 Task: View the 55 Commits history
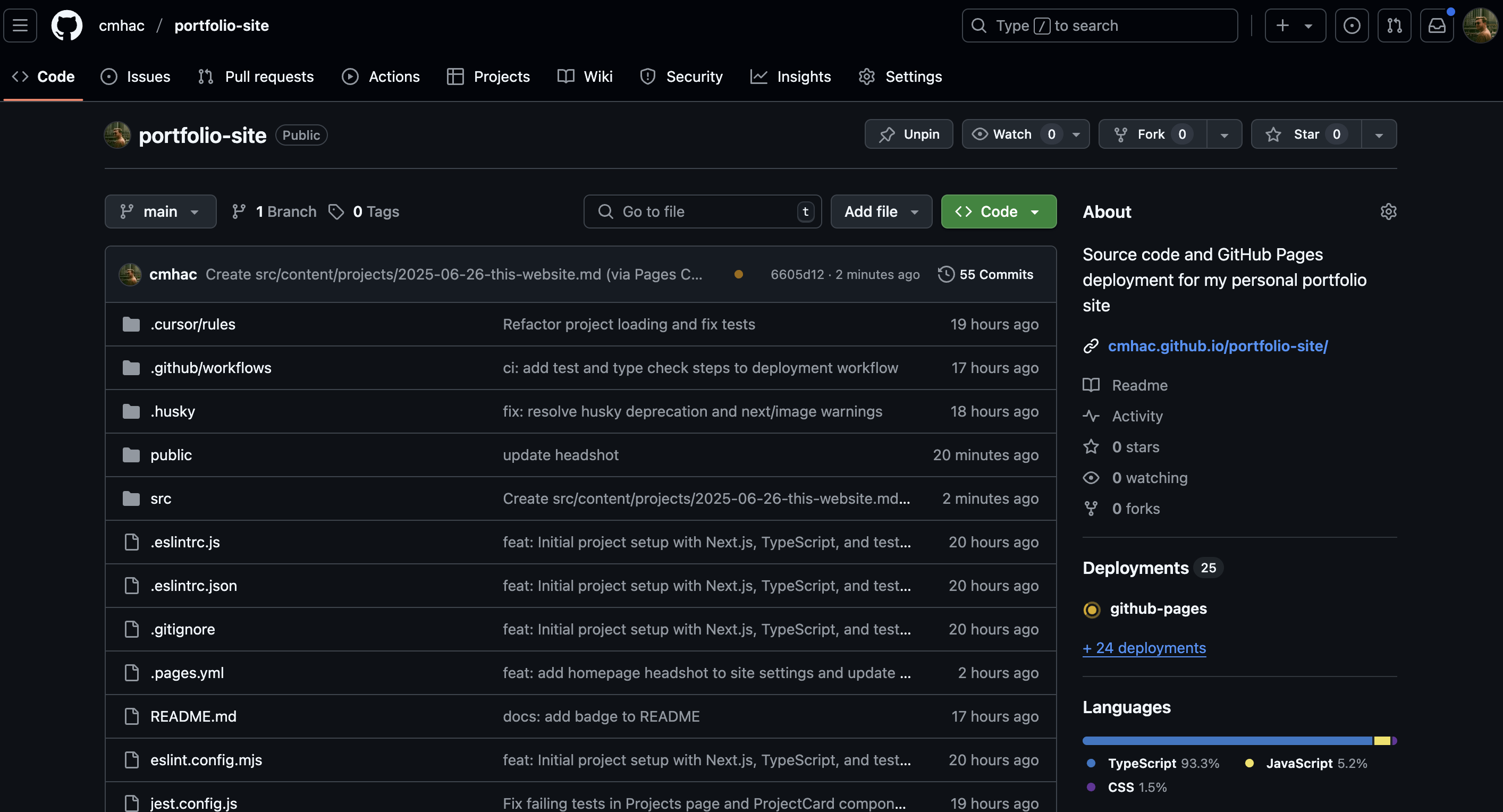pyautogui.click(x=985, y=274)
